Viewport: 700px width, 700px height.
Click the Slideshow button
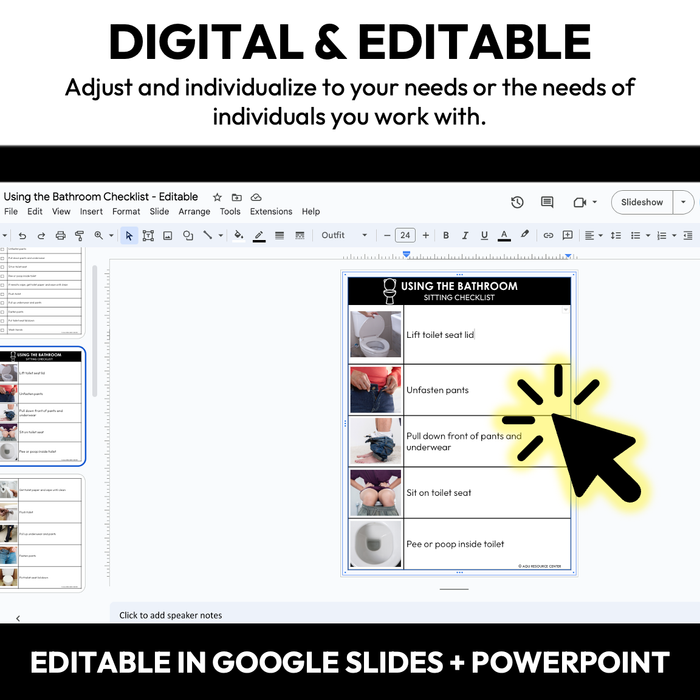pyautogui.click(x=642, y=202)
